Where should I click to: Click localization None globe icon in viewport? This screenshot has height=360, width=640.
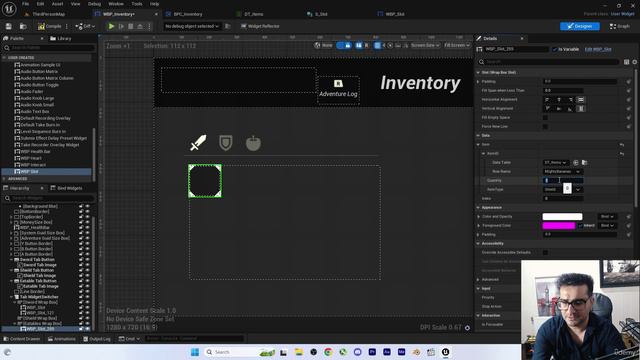coord(317,45)
